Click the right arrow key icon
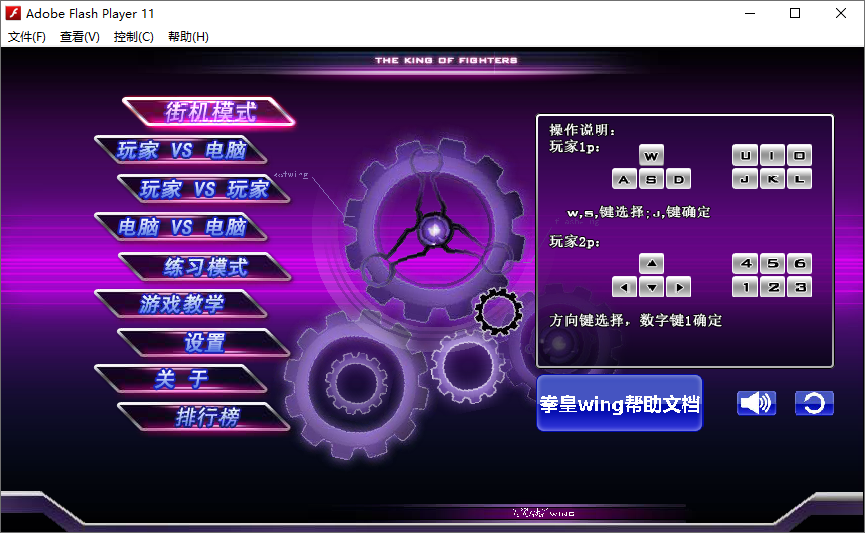The width and height of the screenshot is (865, 533). (679, 287)
